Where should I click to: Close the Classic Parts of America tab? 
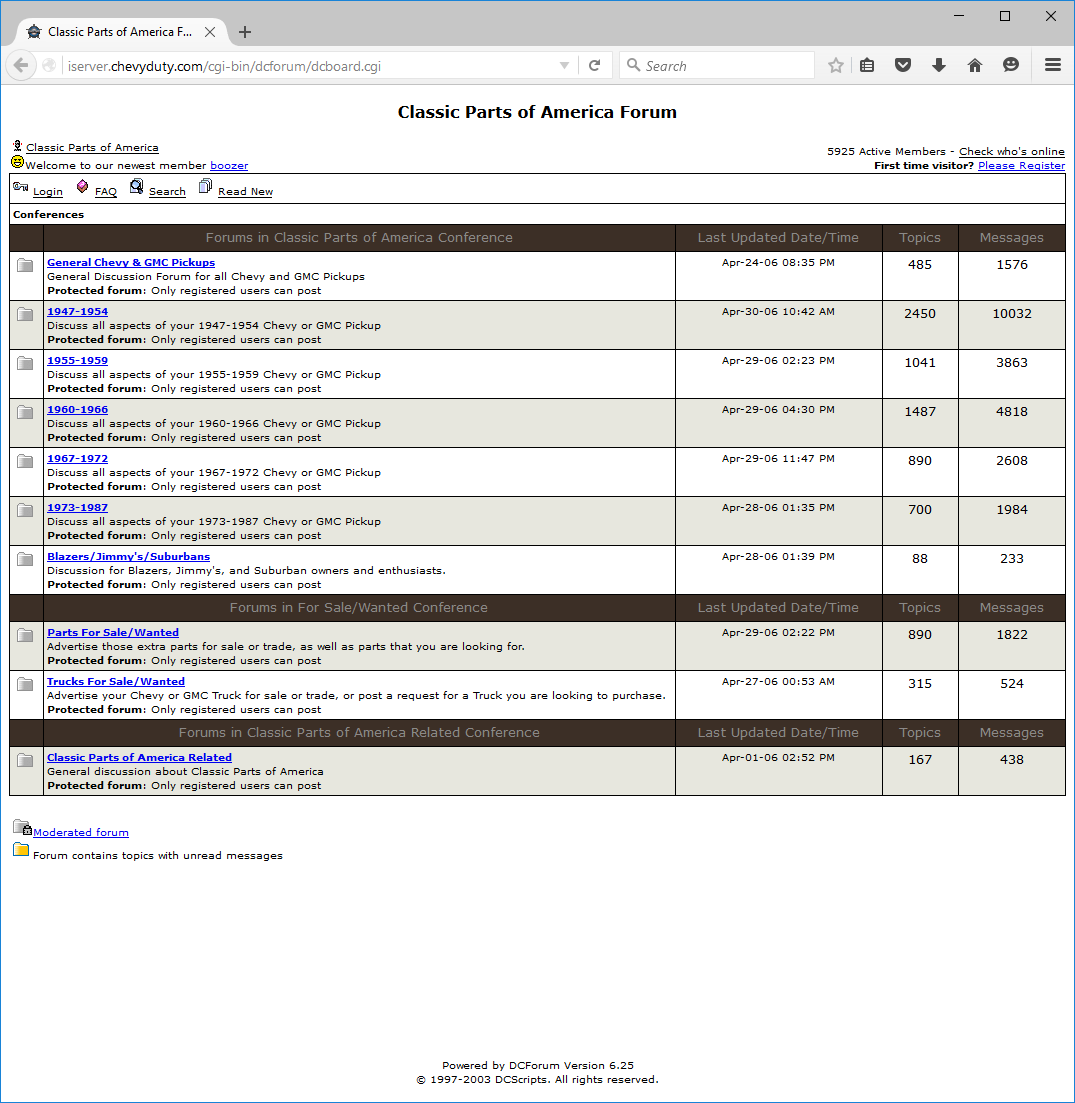(210, 32)
